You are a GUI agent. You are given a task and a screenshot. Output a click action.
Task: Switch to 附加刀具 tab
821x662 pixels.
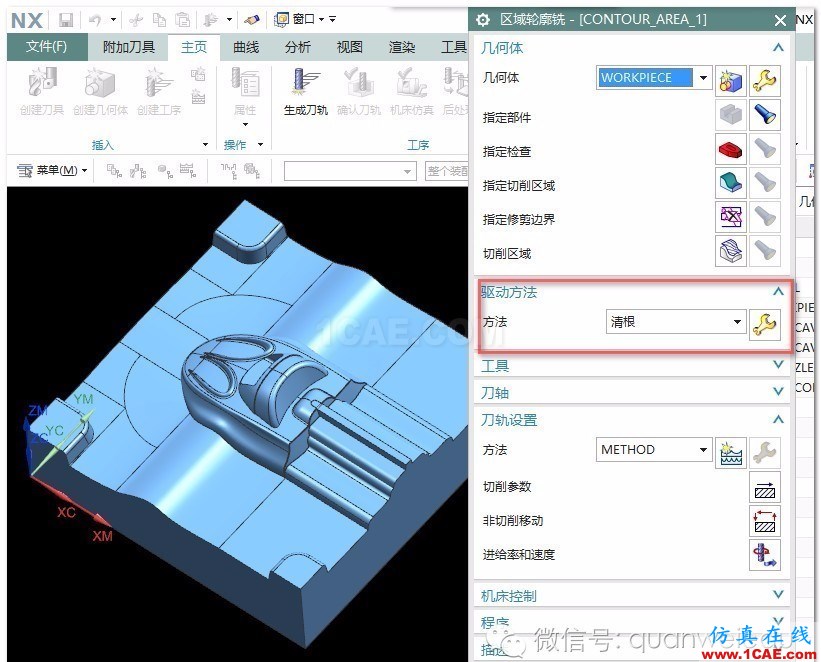click(x=129, y=47)
